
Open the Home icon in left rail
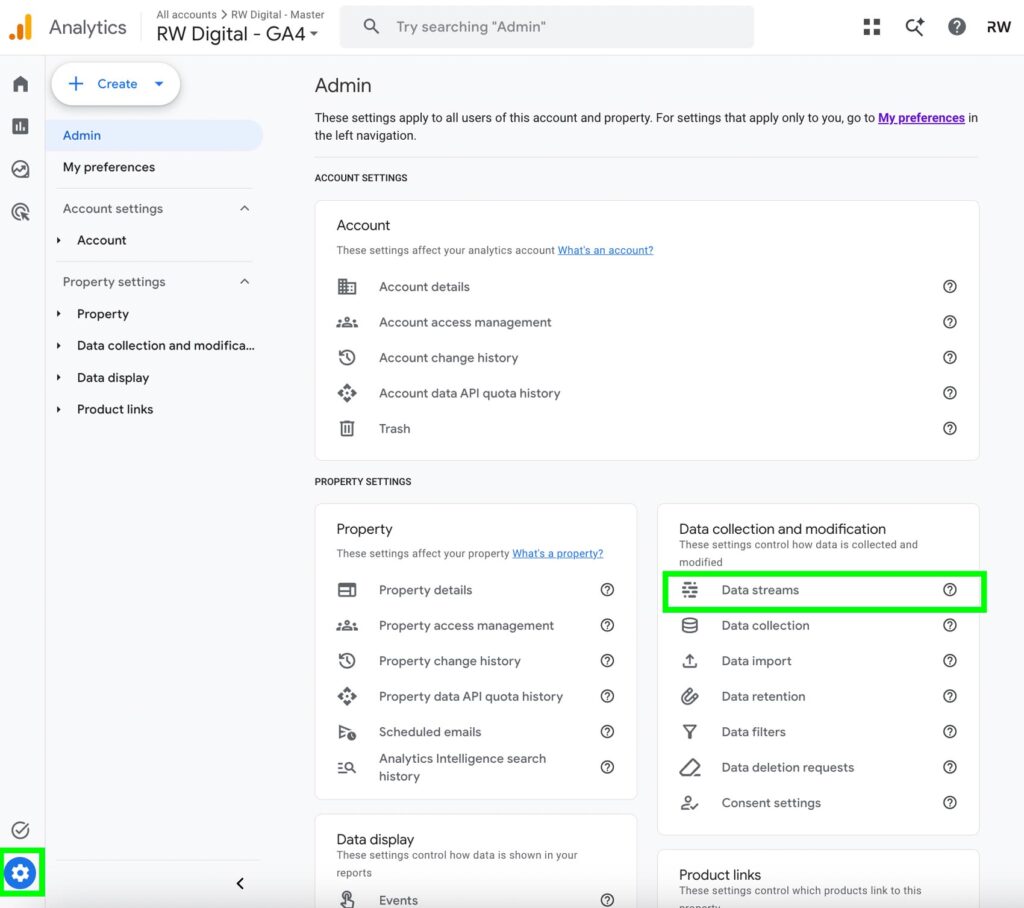coord(21,84)
